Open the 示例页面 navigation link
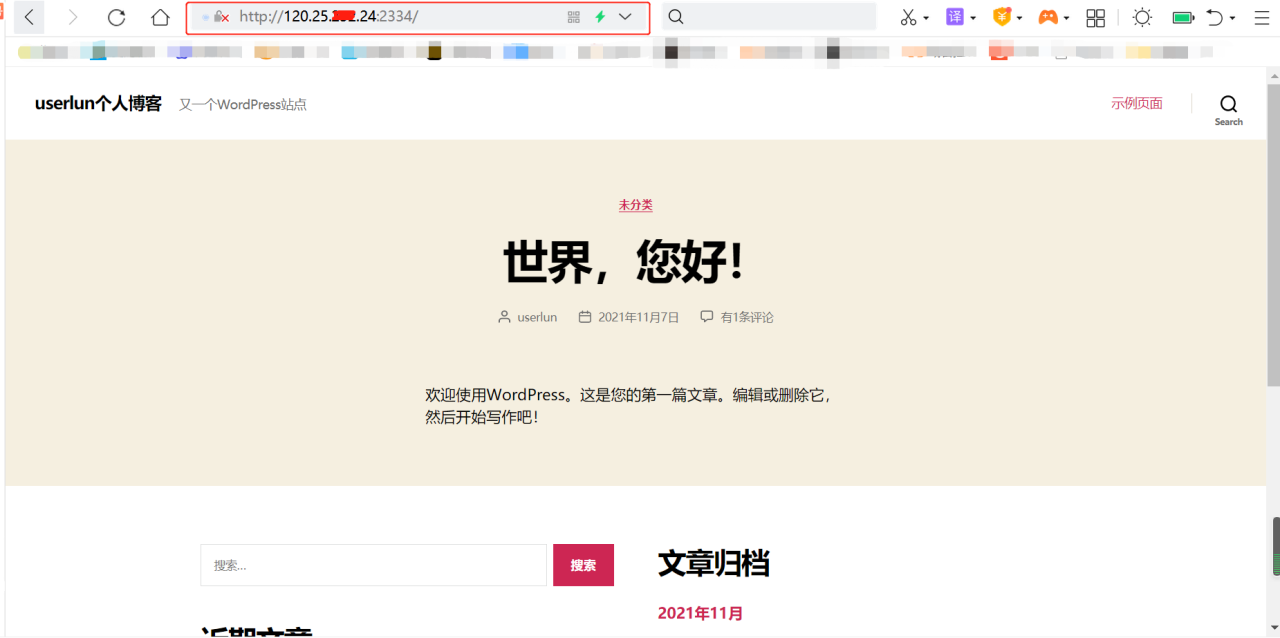 pyautogui.click(x=1137, y=103)
